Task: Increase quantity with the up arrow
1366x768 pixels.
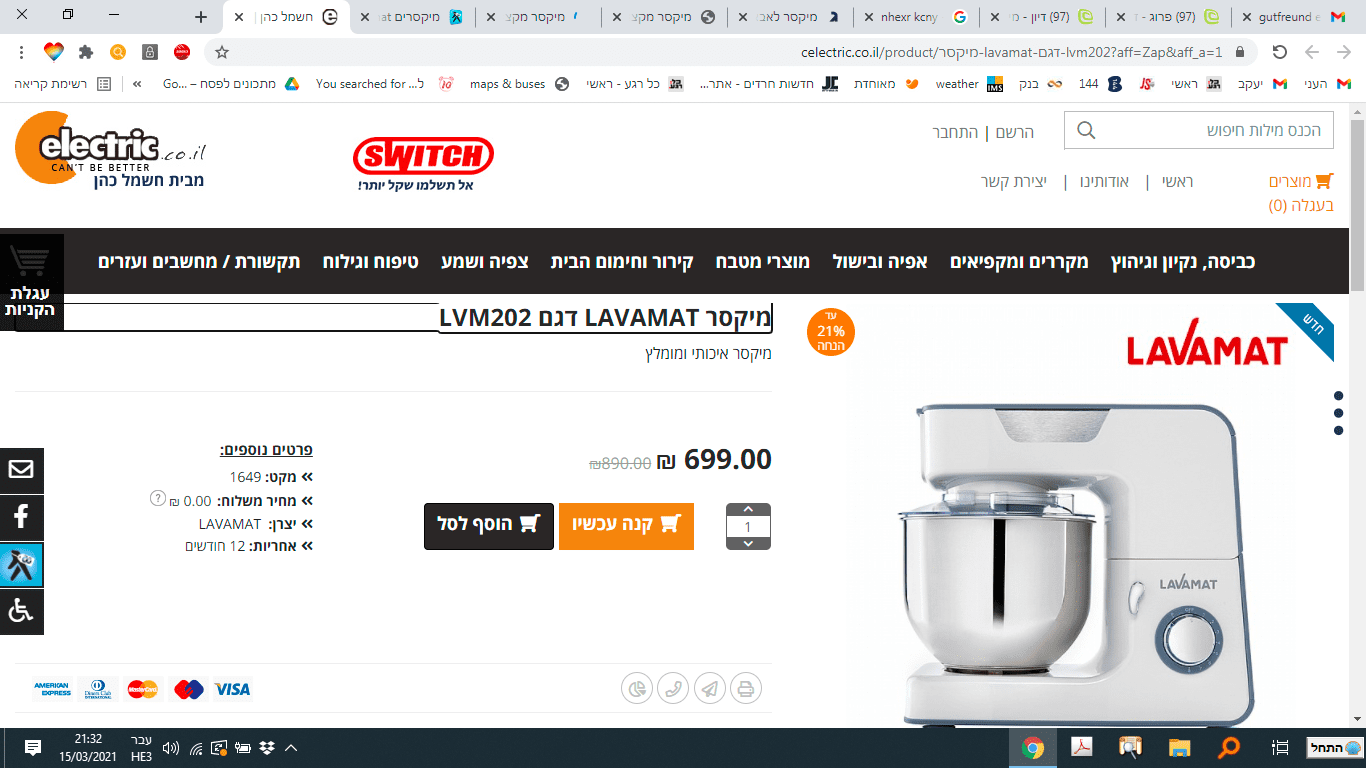Action: tap(748, 510)
